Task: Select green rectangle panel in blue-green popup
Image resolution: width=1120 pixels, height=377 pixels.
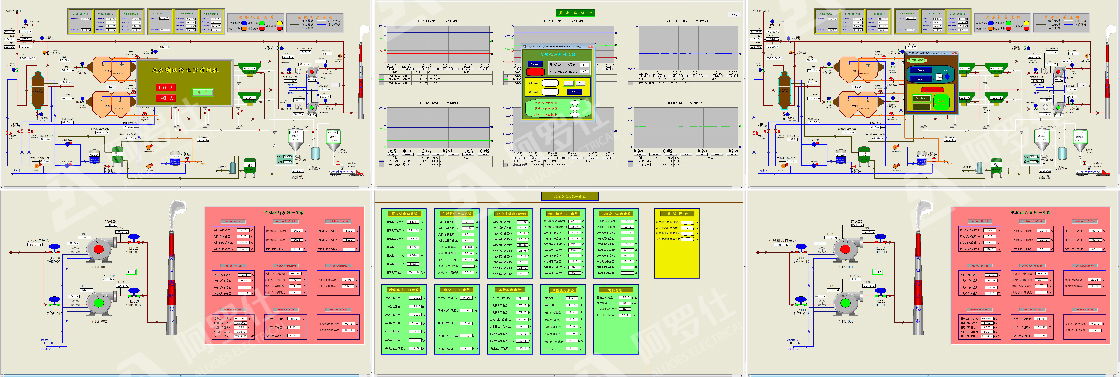Action: [x=941, y=102]
